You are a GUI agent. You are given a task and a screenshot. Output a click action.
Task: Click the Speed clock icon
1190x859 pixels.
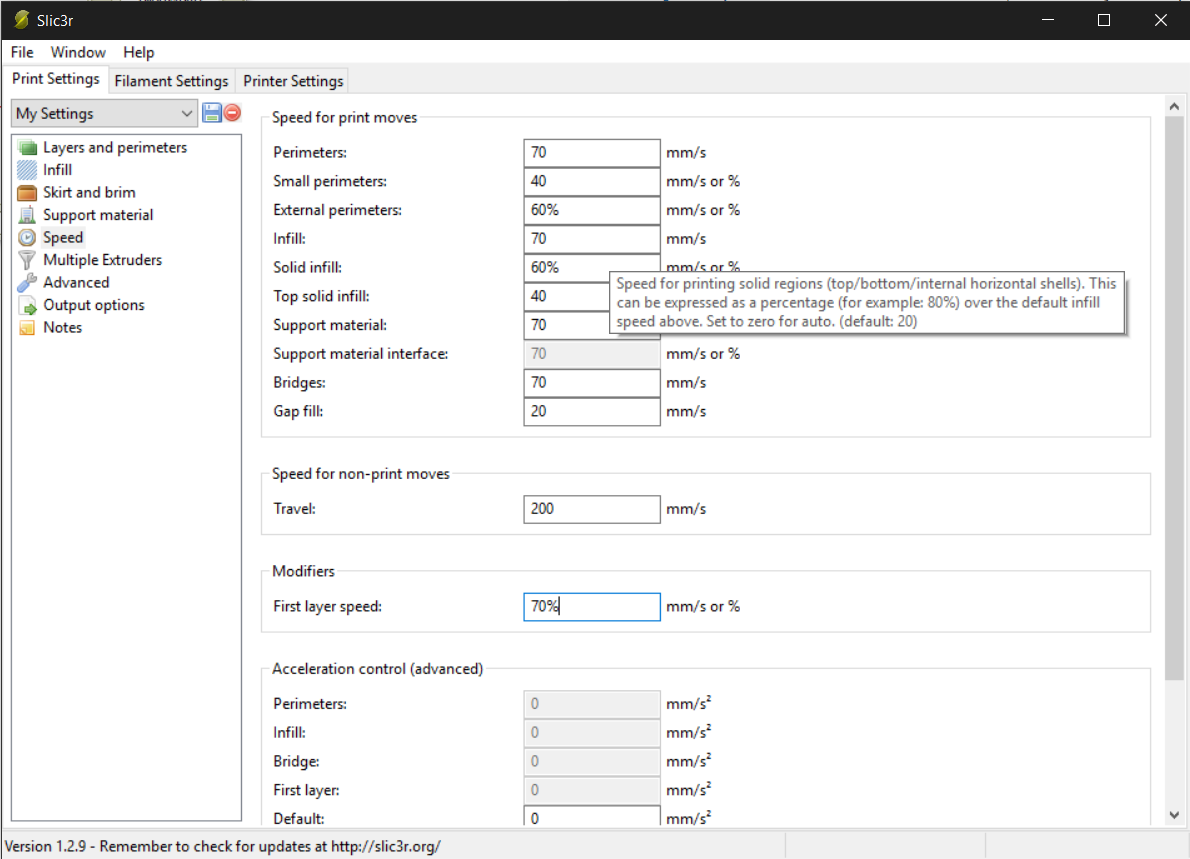tap(27, 238)
